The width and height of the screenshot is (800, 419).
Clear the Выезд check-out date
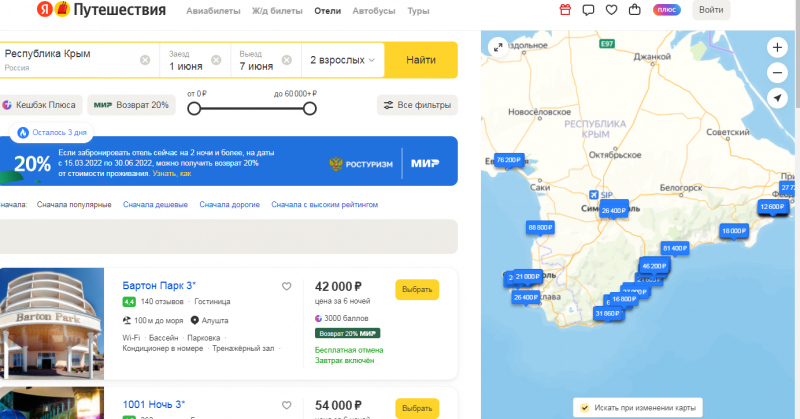(287, 60)
